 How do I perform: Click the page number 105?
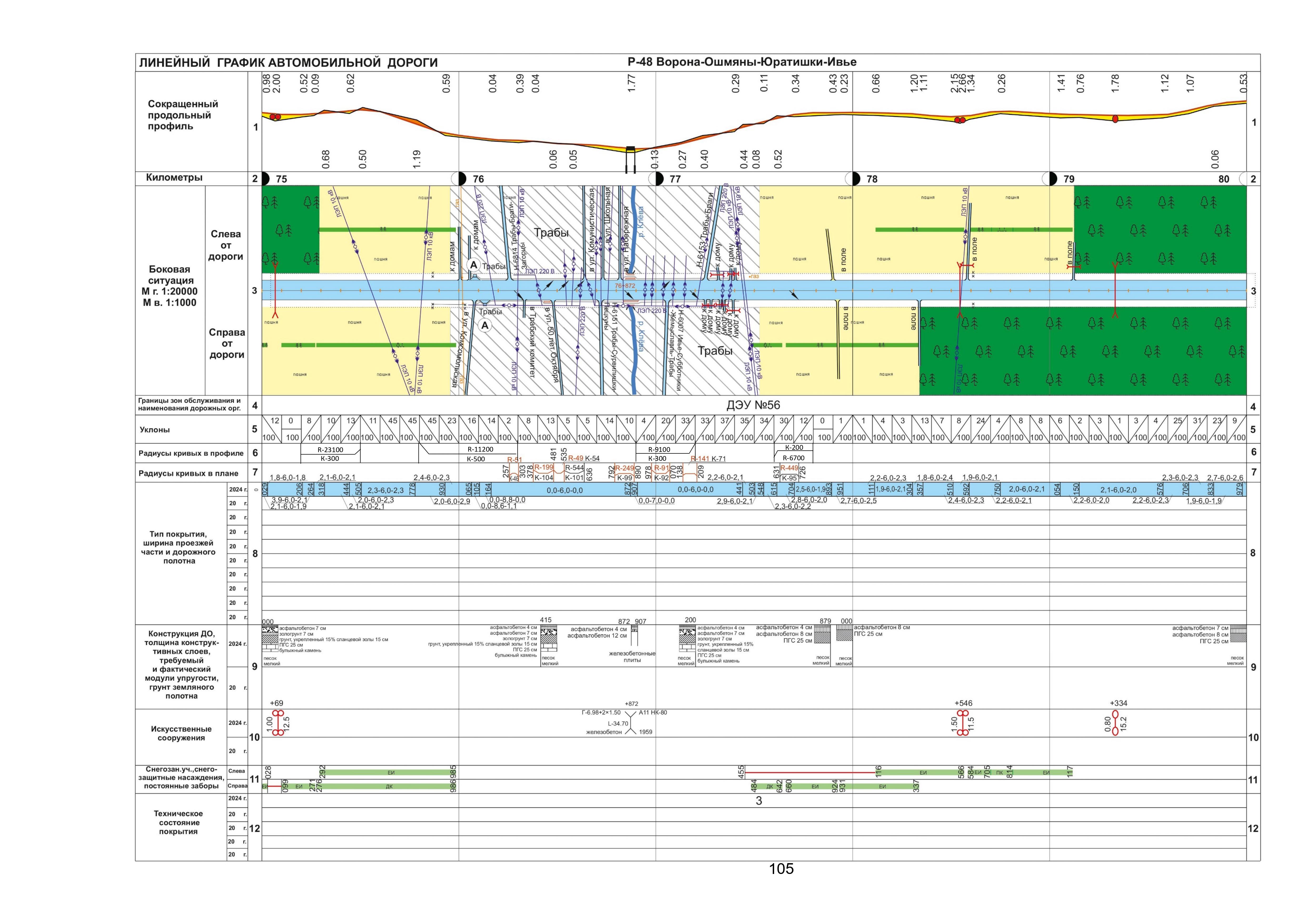pos(781,869)
